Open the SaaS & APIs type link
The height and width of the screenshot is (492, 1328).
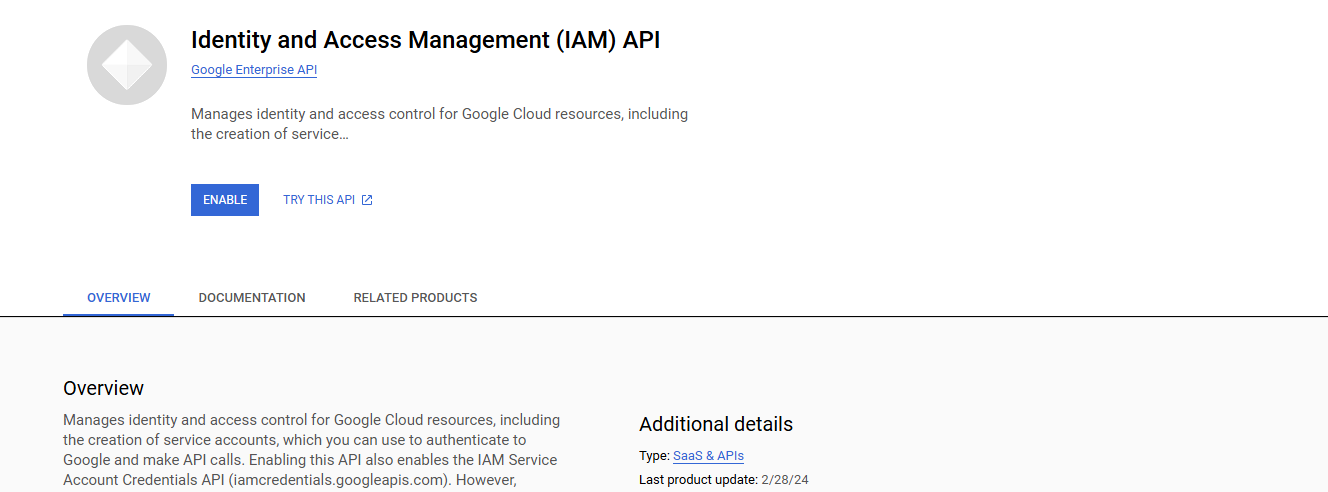coord(708,456)
